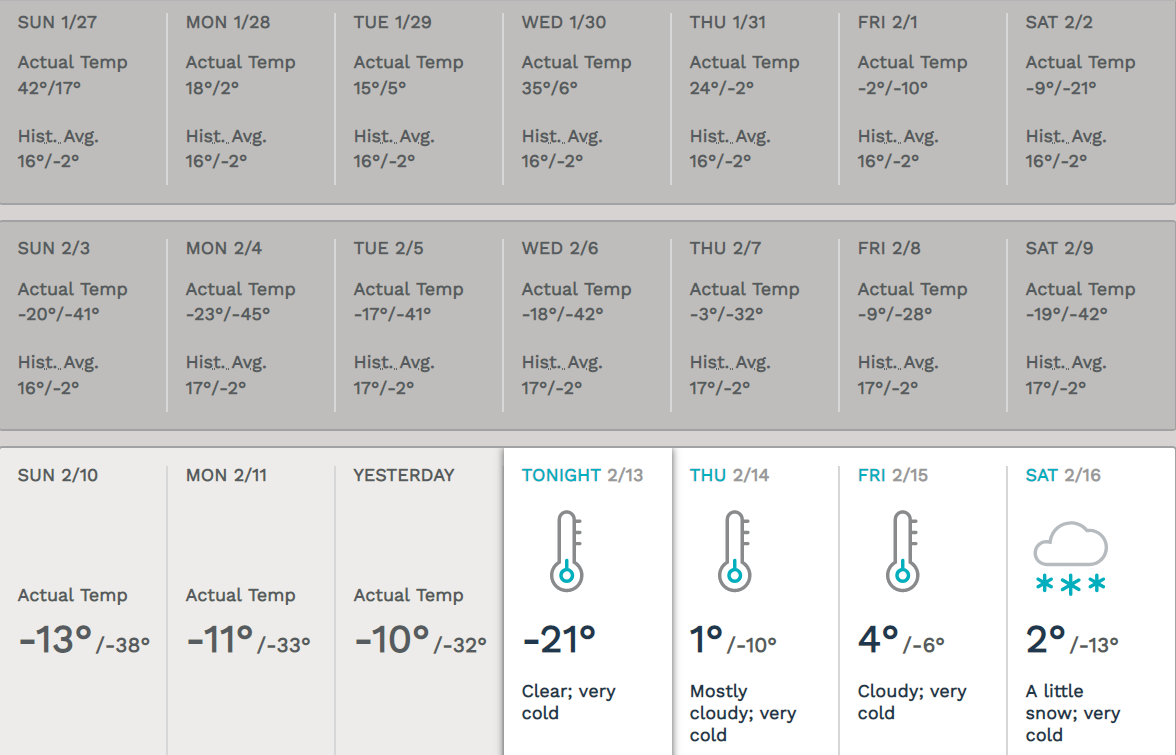Click the snow cloud icon for SAT 2/16

1070,558
